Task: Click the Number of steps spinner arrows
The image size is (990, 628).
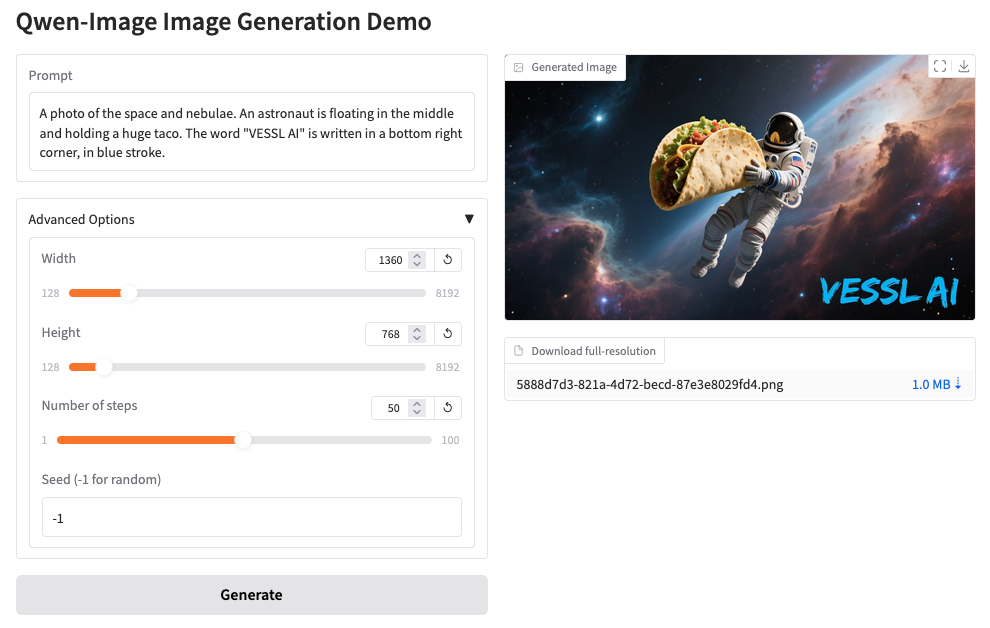Action: pos(417,408)
